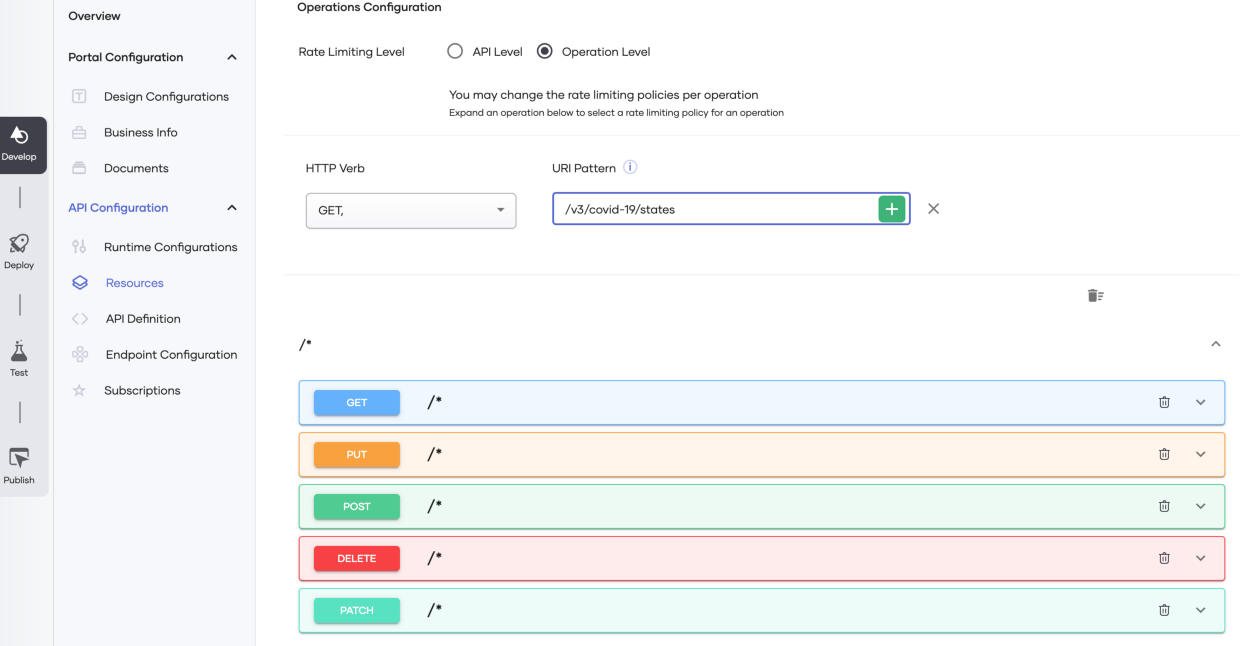Screen dimensions: 1260x646
Task: Collapse the Portal Configuration section
Action: (232, 57)
